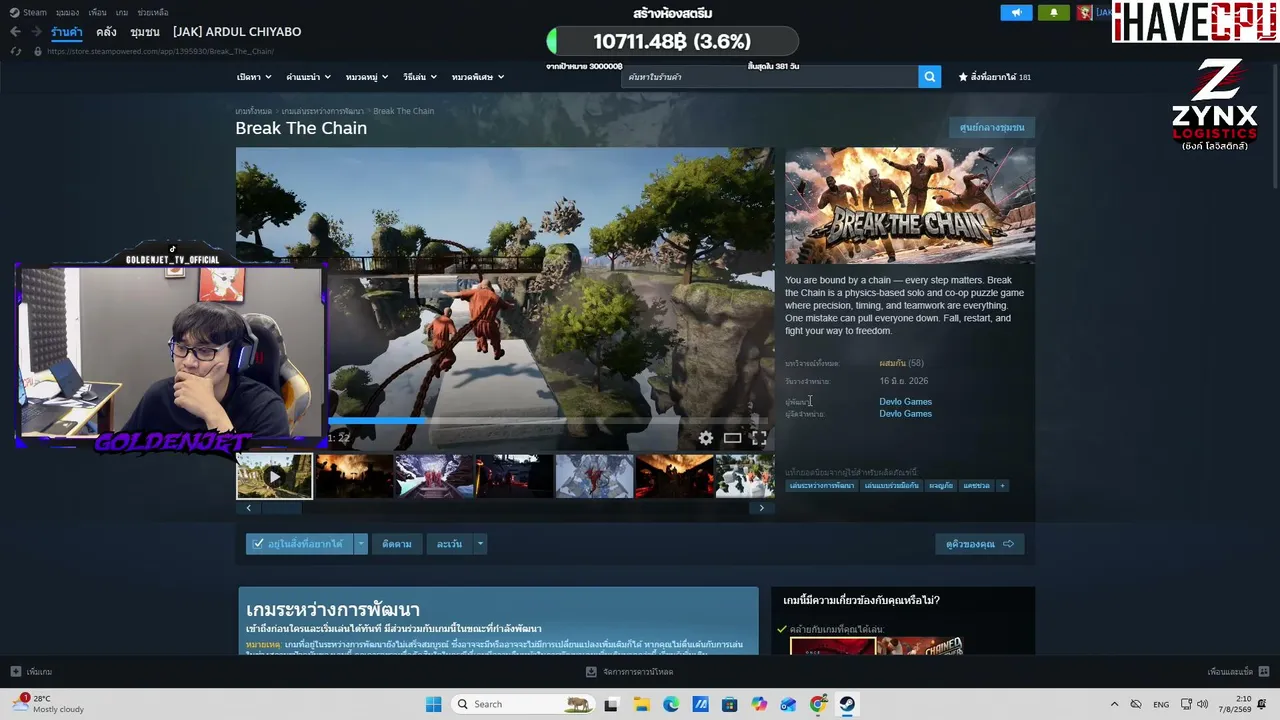The height and width of the screenshot is (720, 1280).
Task: Click the magnifier search button in store
Action: click(x=930, y=76)
